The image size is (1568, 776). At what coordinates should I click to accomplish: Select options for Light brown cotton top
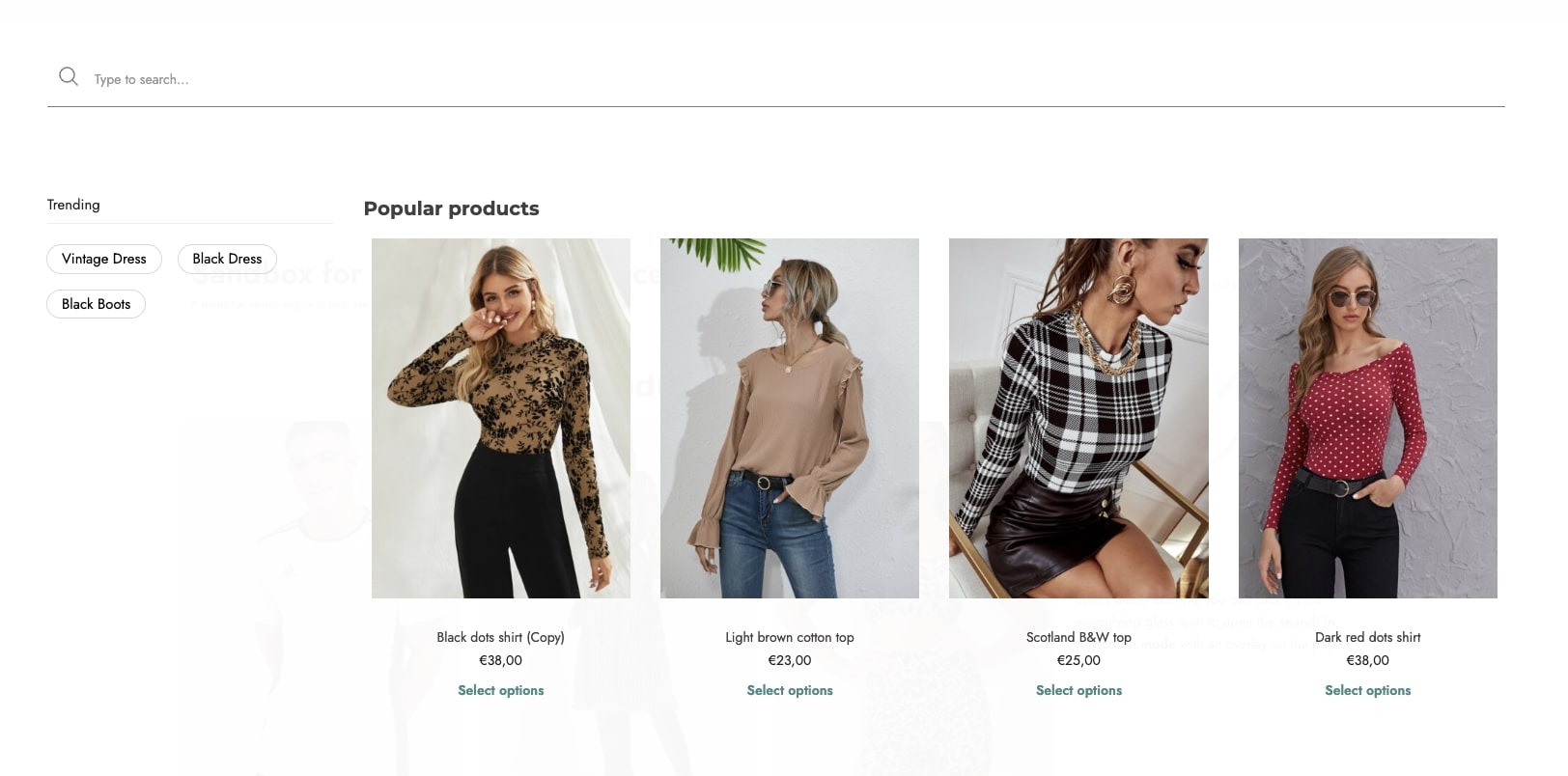(789, 690)
